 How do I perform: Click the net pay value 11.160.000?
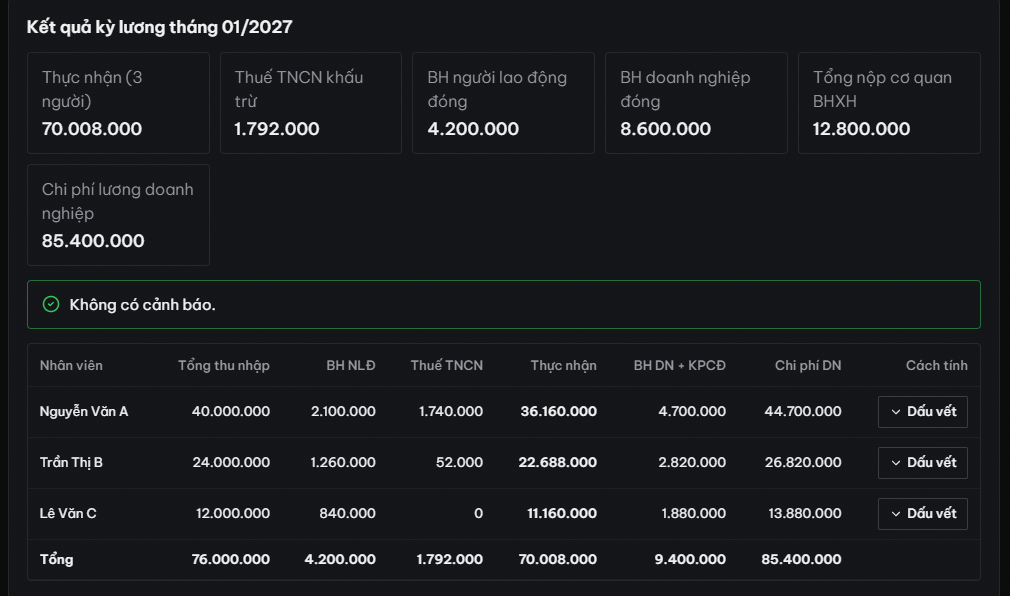point(562,513)
